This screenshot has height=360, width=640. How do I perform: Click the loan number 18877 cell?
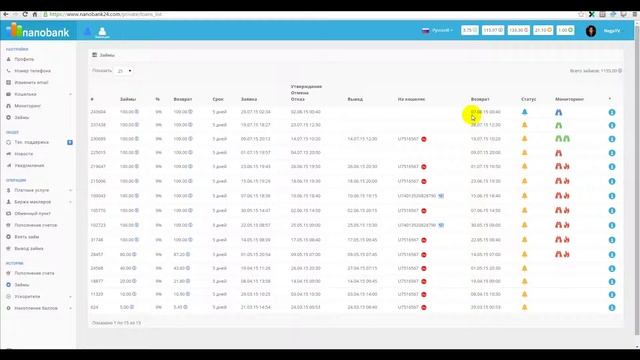point(97,281)
